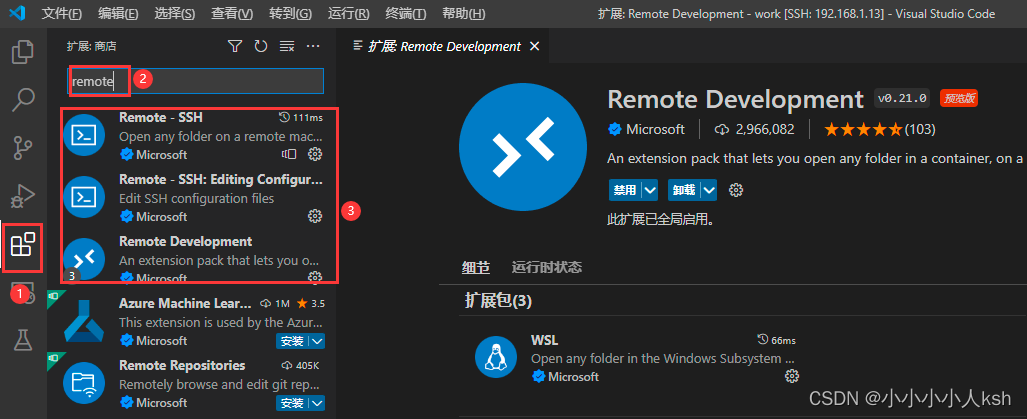
Task: Expand install options for Azure Machine Learning
Action: 317,340
